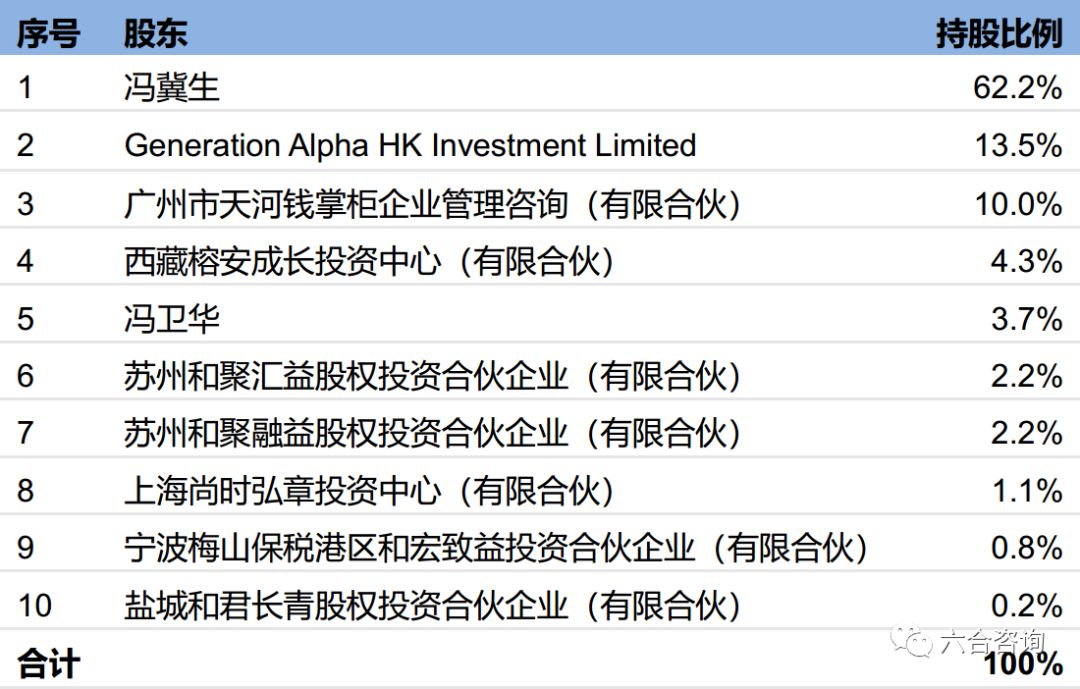Select the 合计 total row label
The height and width of the screenshot is (689, 1080).
pos(47,665)
